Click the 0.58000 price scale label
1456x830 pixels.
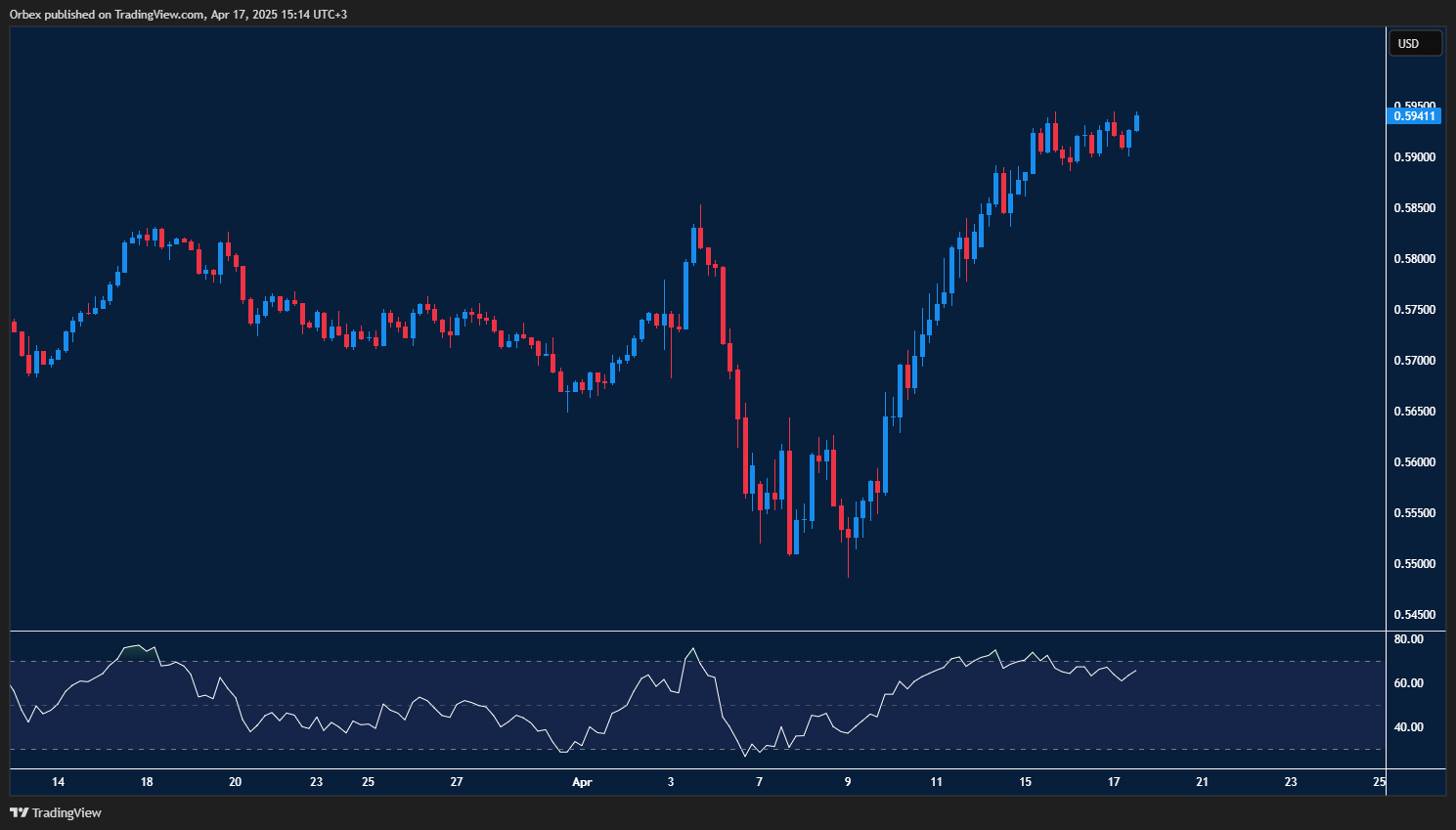1414,259
